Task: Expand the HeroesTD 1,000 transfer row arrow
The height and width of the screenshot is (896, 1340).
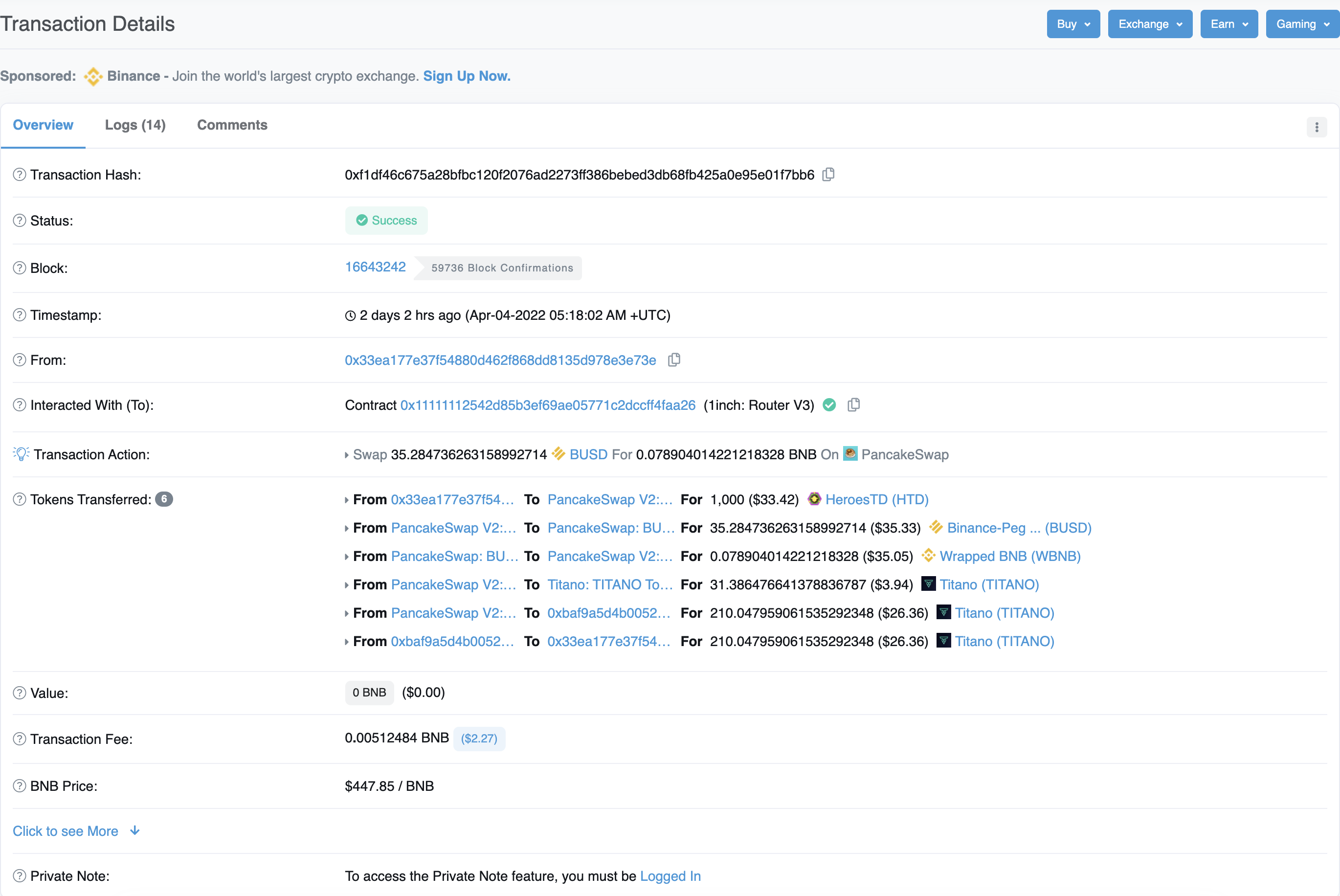Action: click(x=347, y=500)
